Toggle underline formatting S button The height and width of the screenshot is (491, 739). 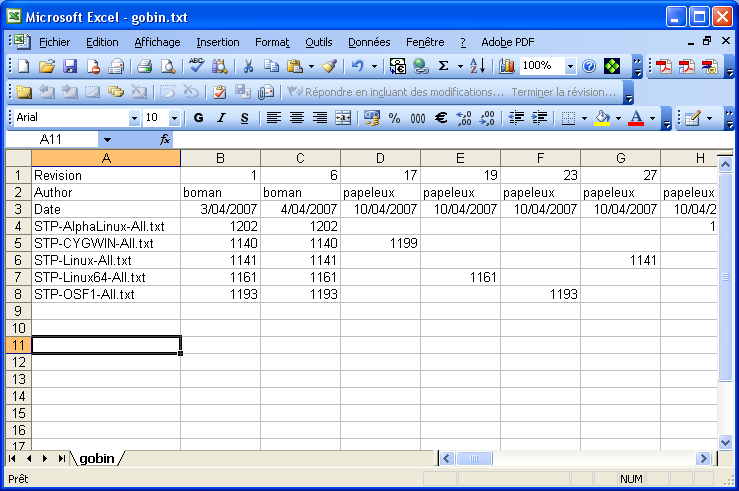coord(245,118)
